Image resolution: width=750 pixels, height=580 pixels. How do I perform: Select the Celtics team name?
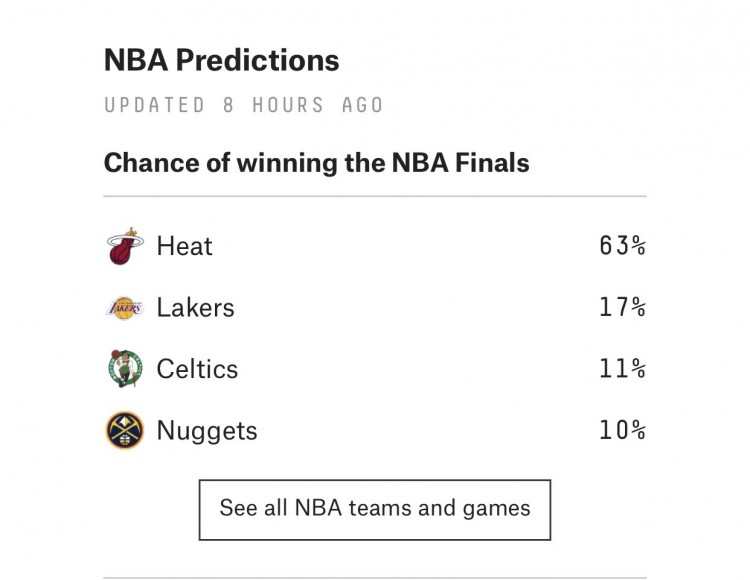197,369
